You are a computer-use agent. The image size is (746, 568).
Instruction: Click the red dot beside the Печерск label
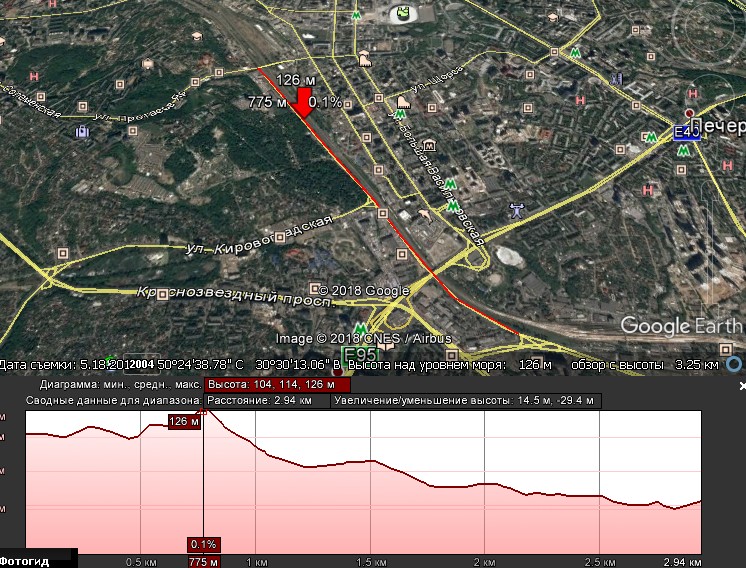click(x=690, y=113)
